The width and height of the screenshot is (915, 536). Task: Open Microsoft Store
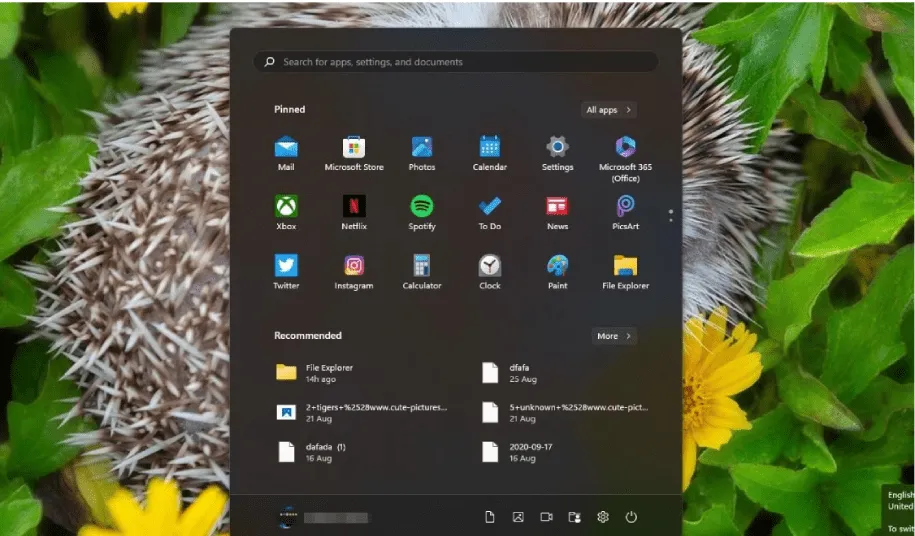[x=354, y=148]
